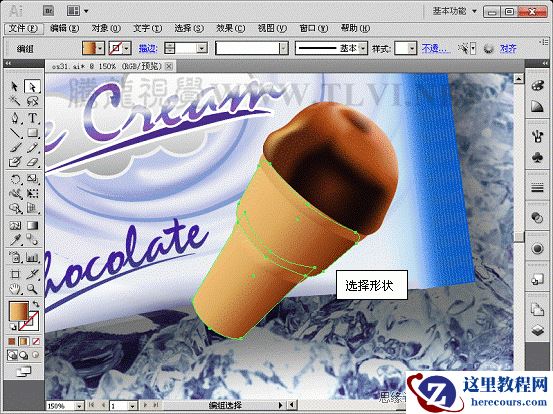Select the Blend tool

pos(32,240)
